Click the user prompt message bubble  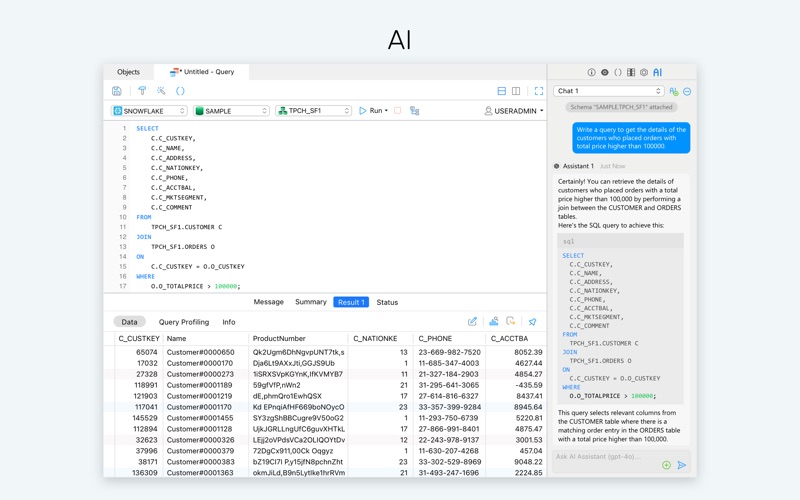(631, 138)
